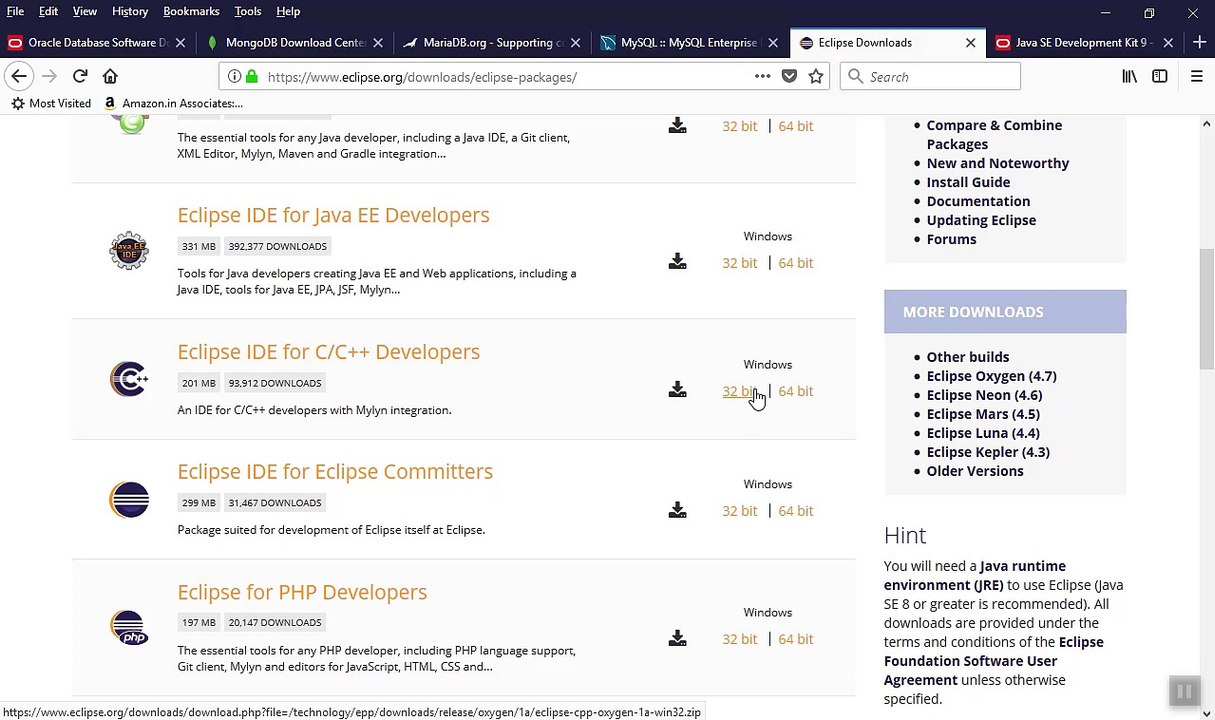Open Amazon.in Associates bookmark

tap(173, 103)
